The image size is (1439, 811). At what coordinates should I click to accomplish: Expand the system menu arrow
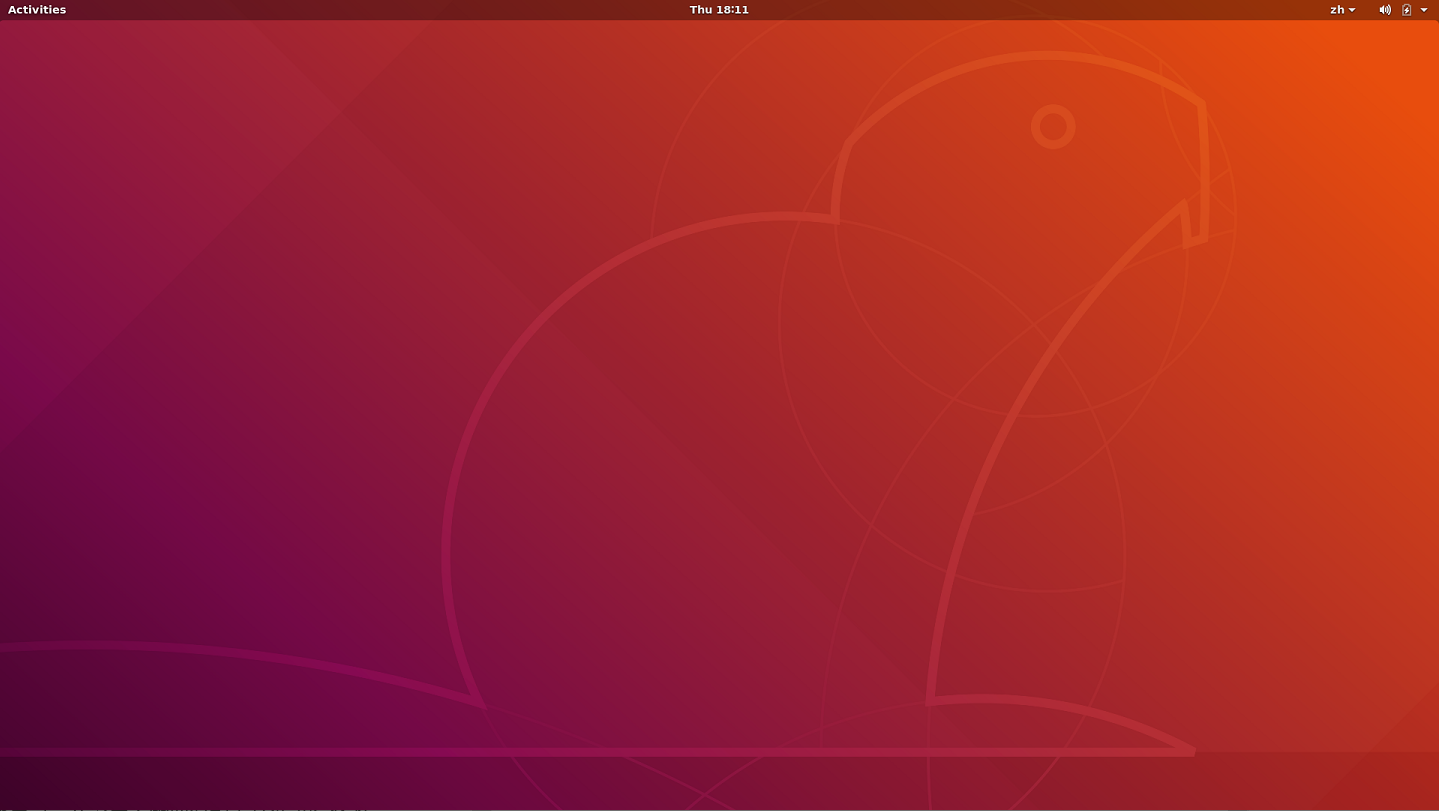pyautogui.click(x=1424, y=10)
